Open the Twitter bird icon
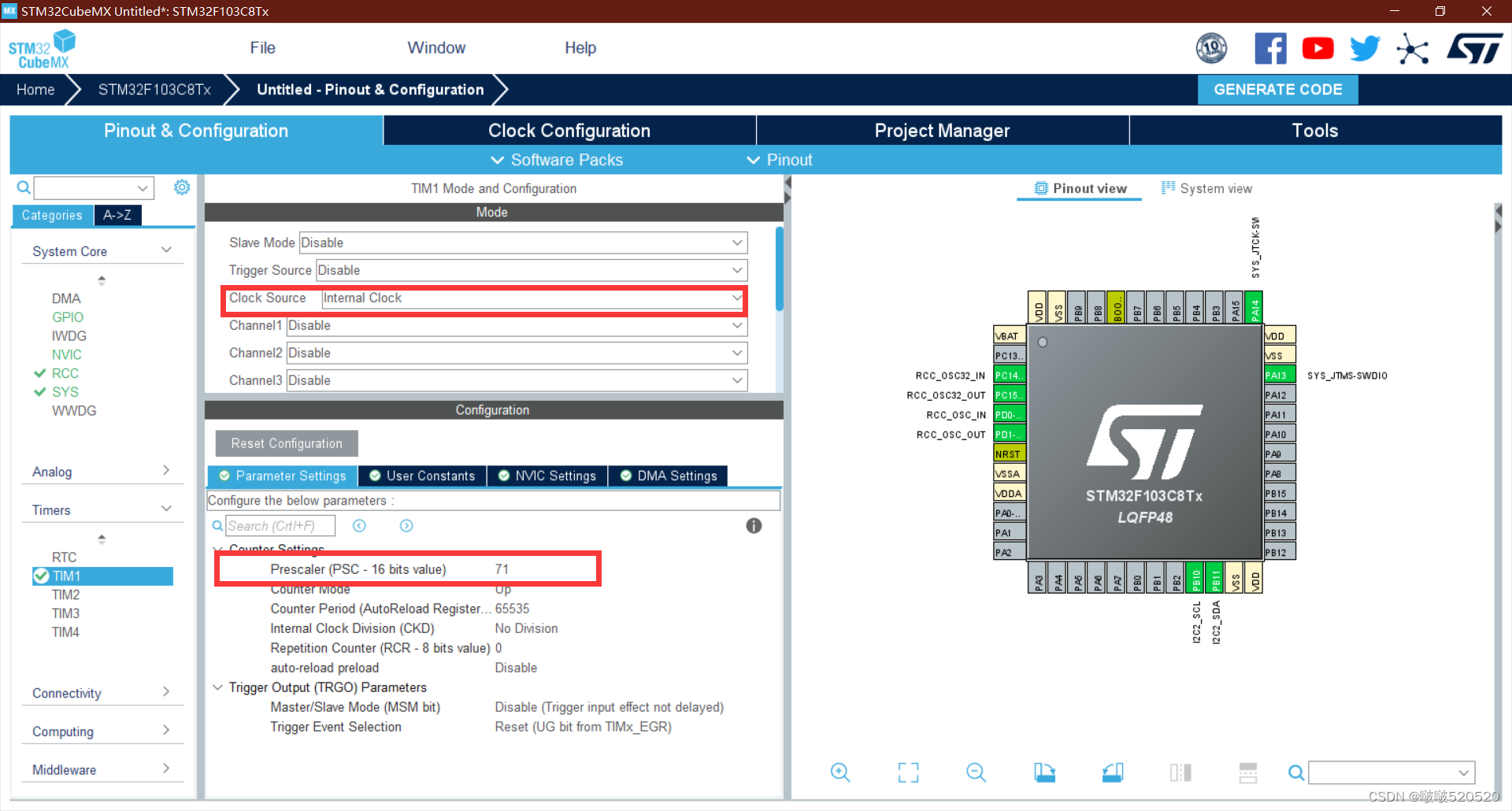Image resolution: width=1512 pixels, height=811 pixels. point(1365,49)
